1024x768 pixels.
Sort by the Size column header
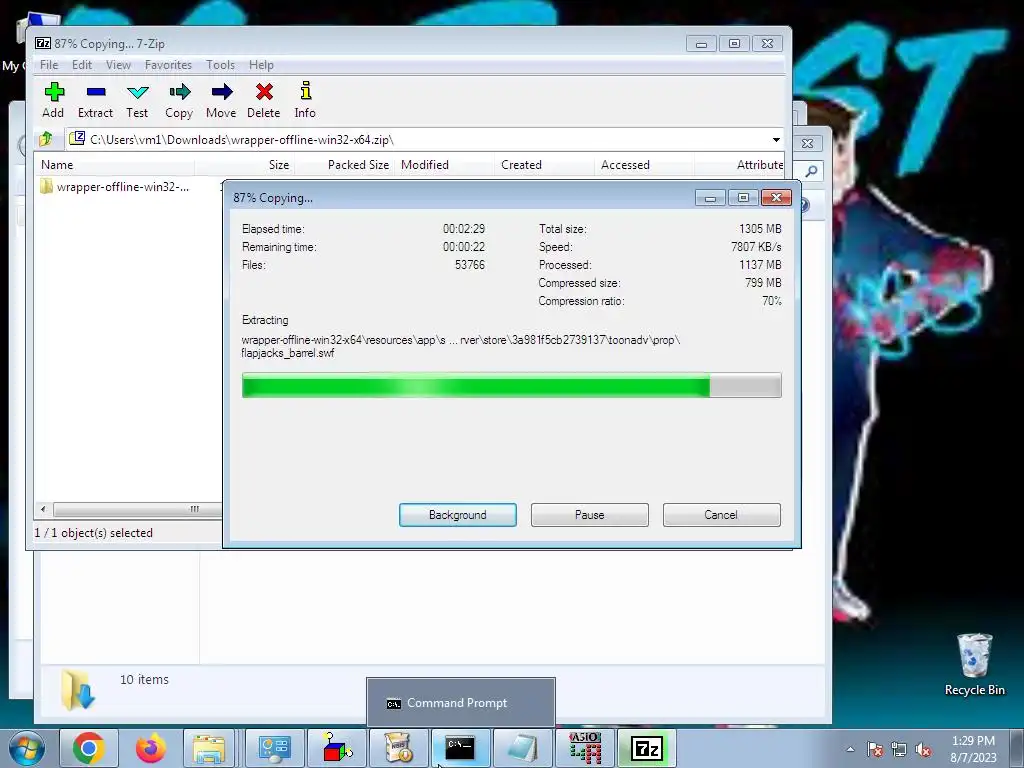245,165
